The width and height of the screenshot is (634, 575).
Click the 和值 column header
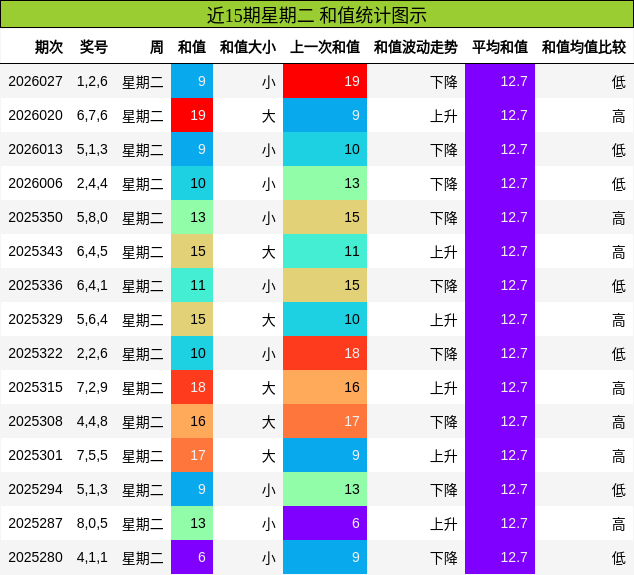click(x=192, y=47)
